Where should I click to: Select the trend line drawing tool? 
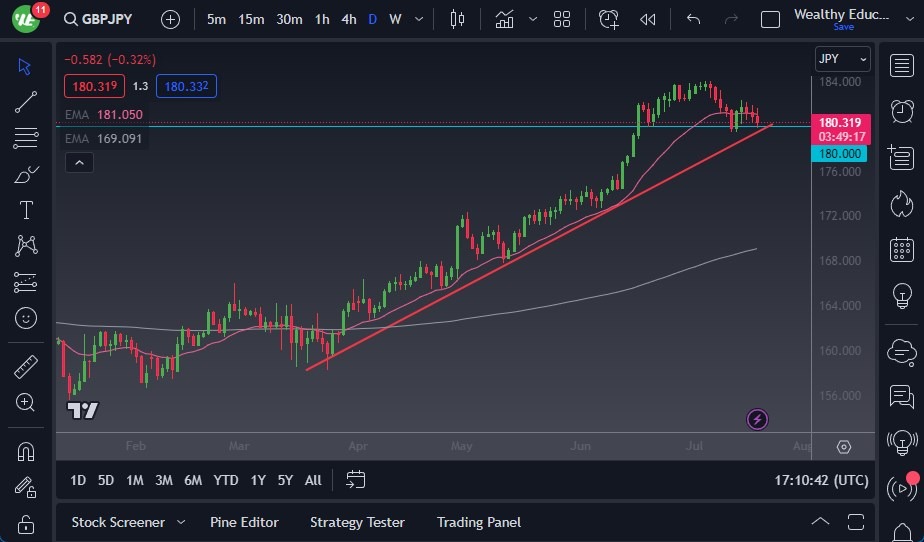coord(26,101)
